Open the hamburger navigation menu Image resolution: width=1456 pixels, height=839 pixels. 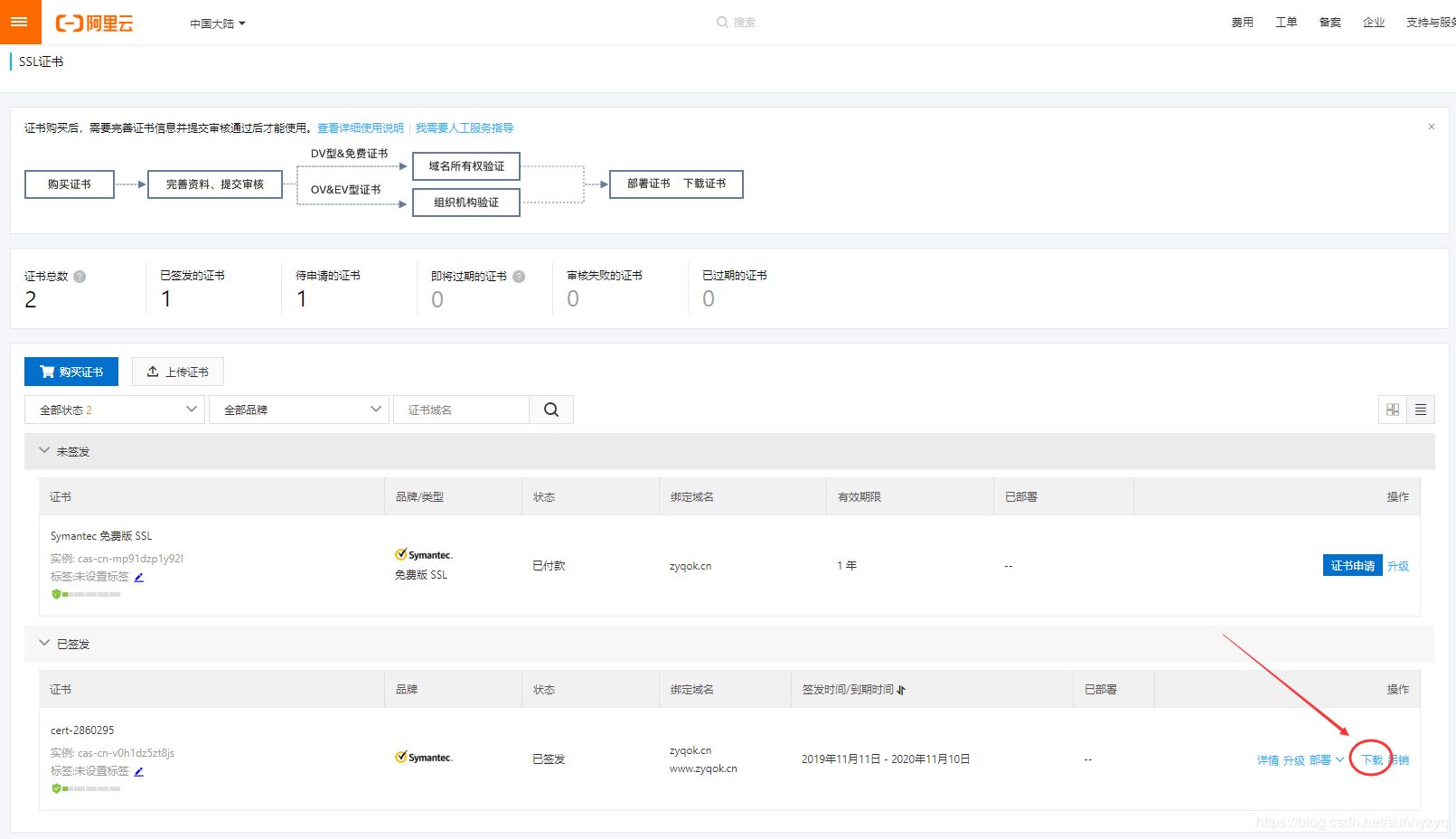click(20, 22)
